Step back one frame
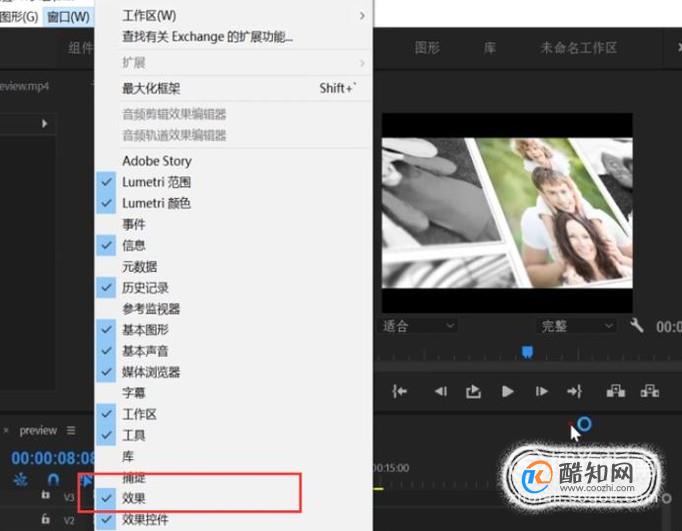This screenshot has width=682, height=531. click(441, 391)
